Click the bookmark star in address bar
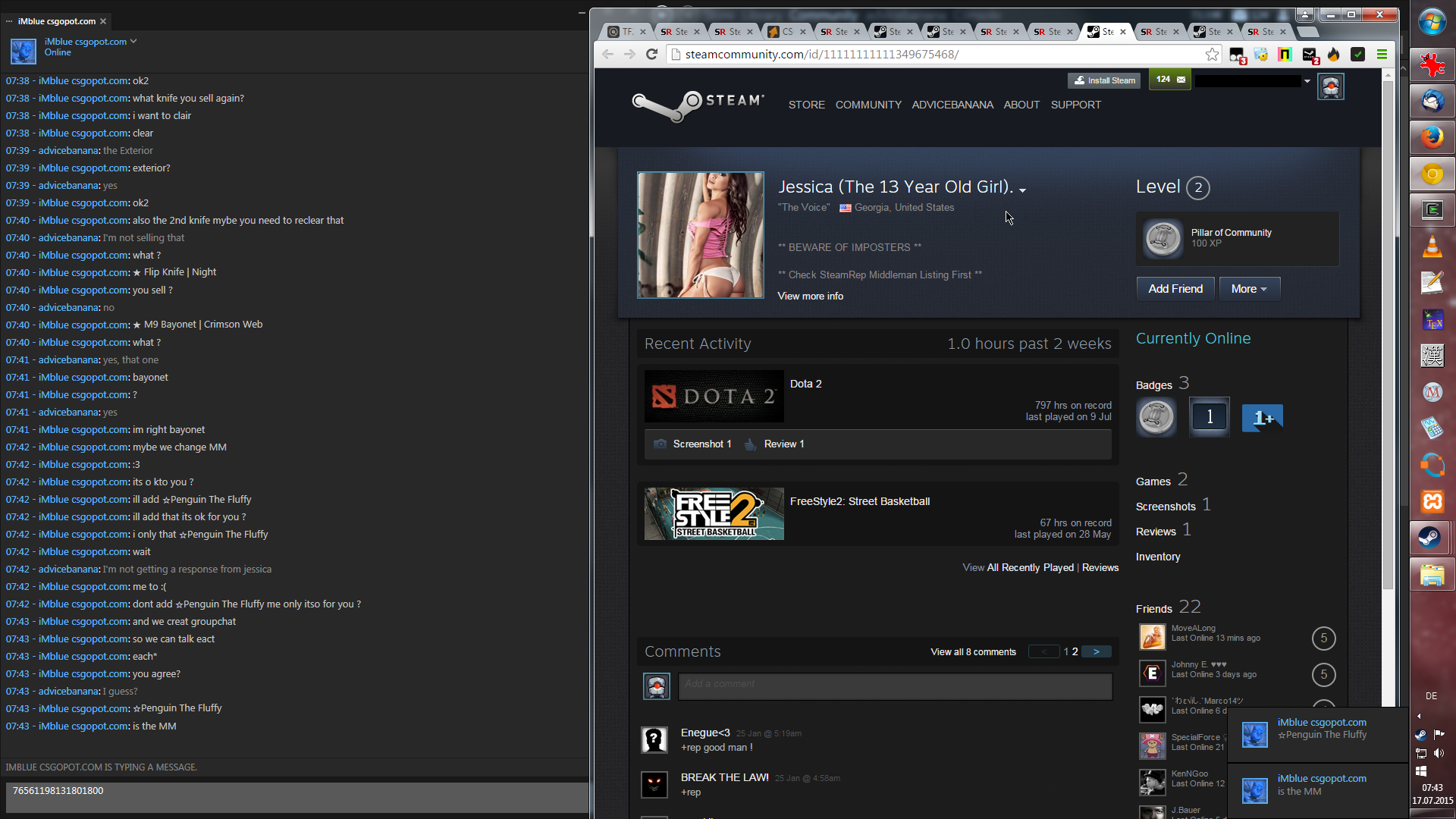This screenshot has height=819, width=1456. point(1212,54)
